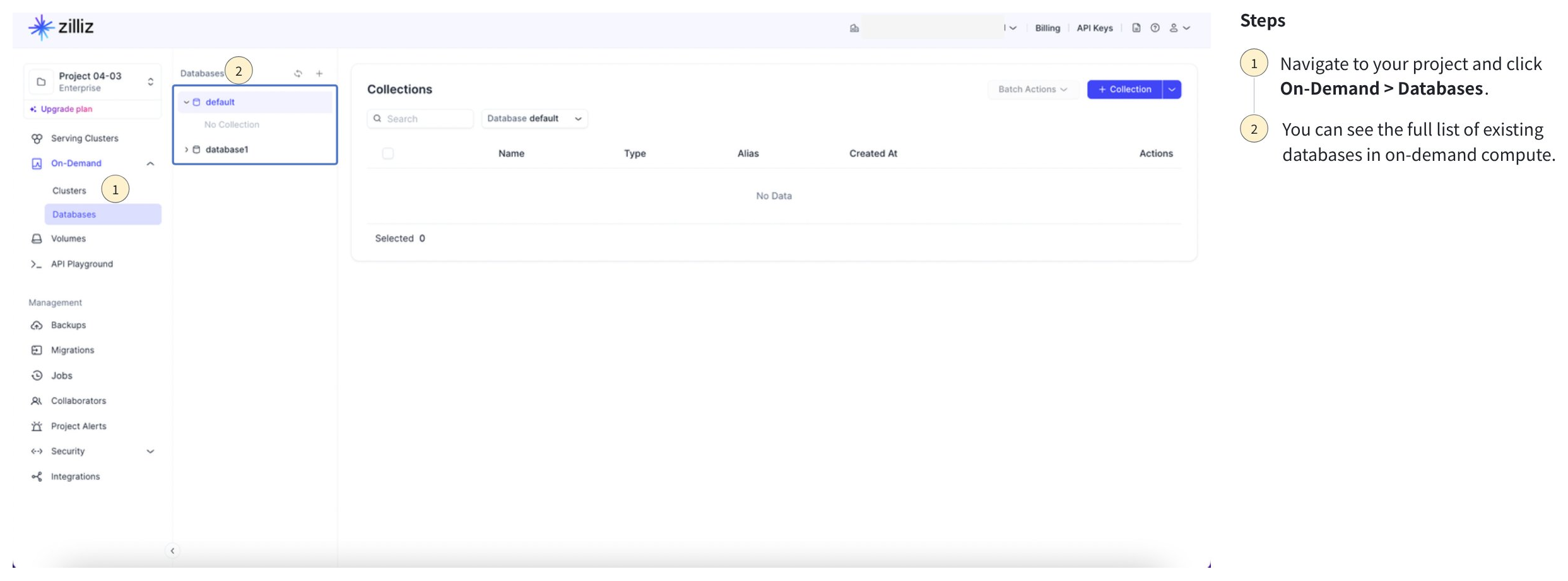
Task: Open the Batch Actions dropdown
Action: (1032, 90)
